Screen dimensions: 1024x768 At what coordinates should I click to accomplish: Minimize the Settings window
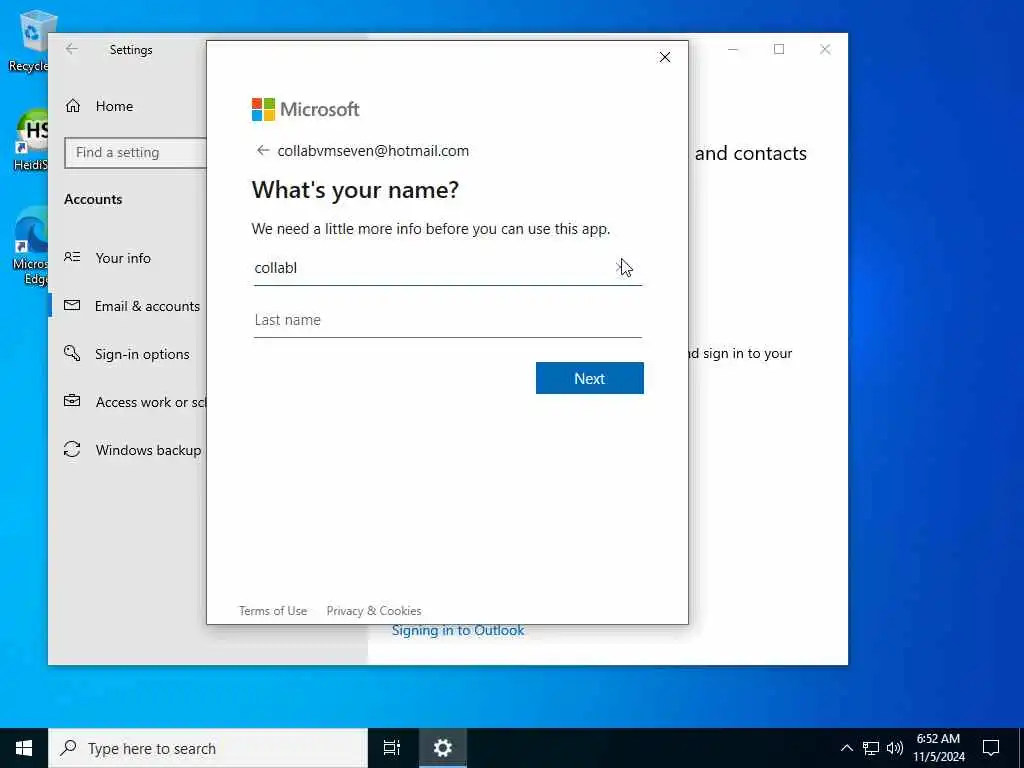(733, 49)
